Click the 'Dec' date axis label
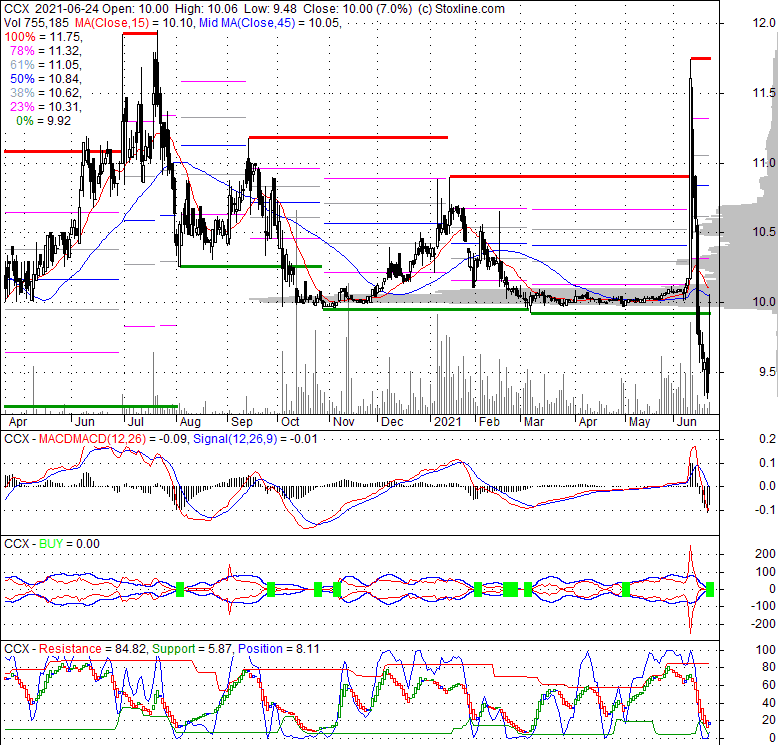The width and height of the screenshot is (780, 745). click(x=392, y=422)
